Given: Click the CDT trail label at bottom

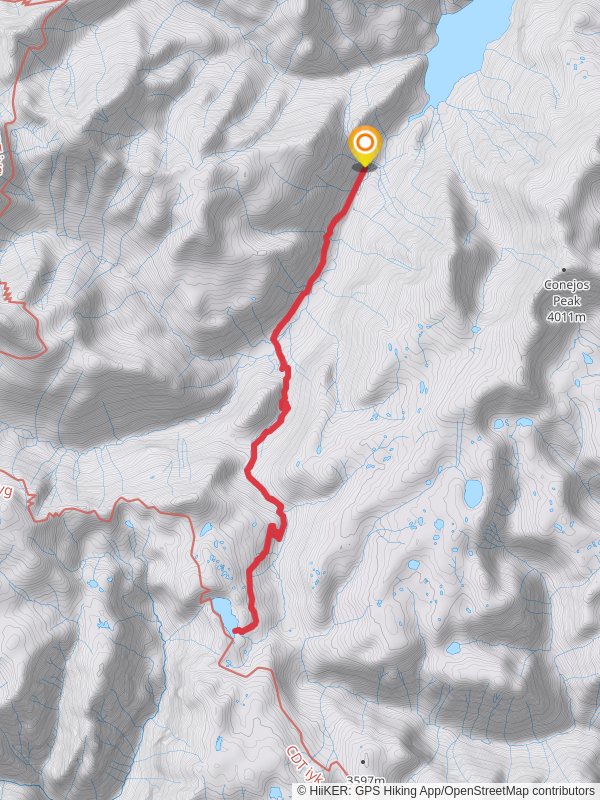Looking at the screenshot, I should coord(305,765).
